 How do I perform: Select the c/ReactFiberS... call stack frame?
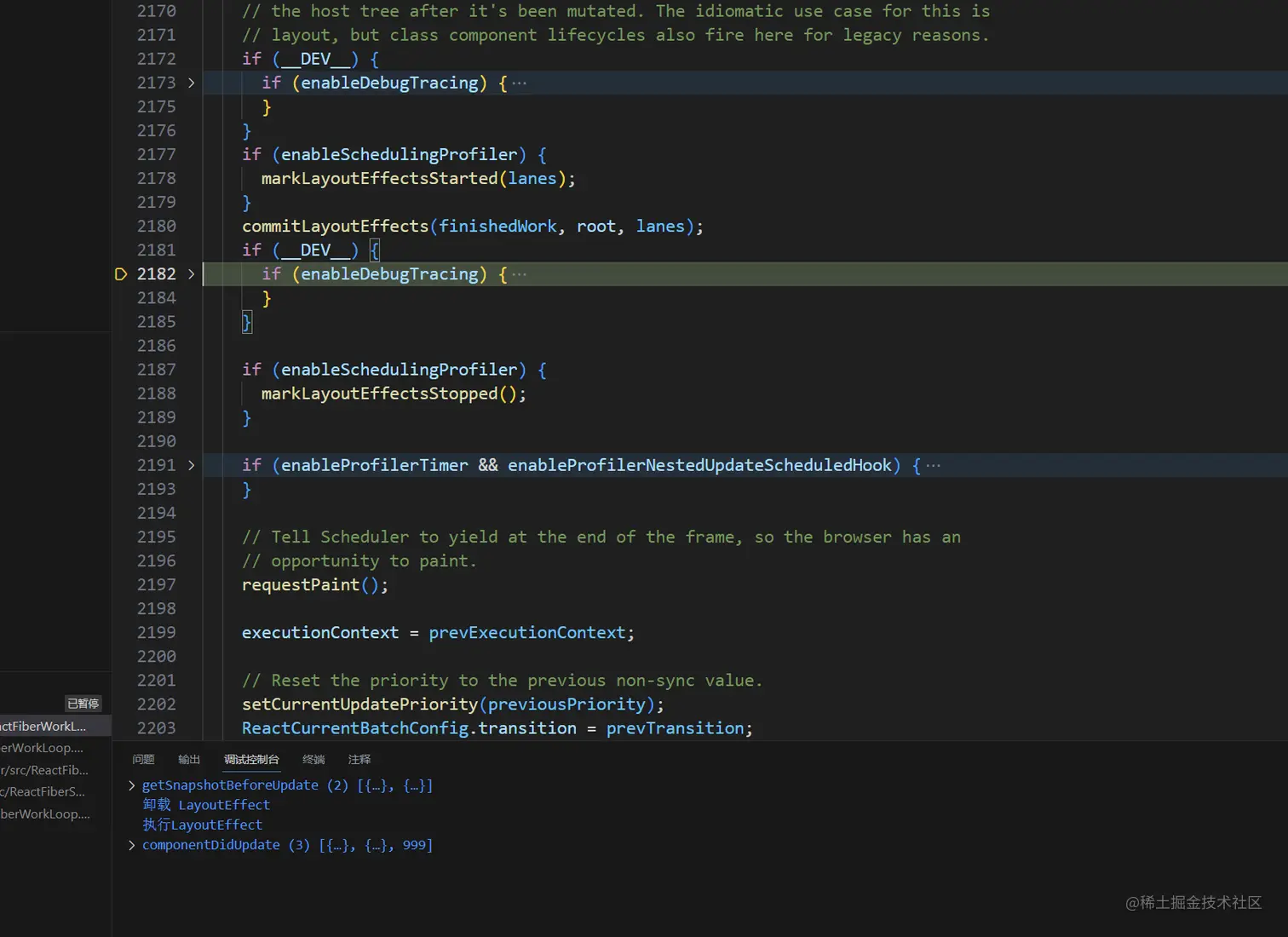[55, 792]
